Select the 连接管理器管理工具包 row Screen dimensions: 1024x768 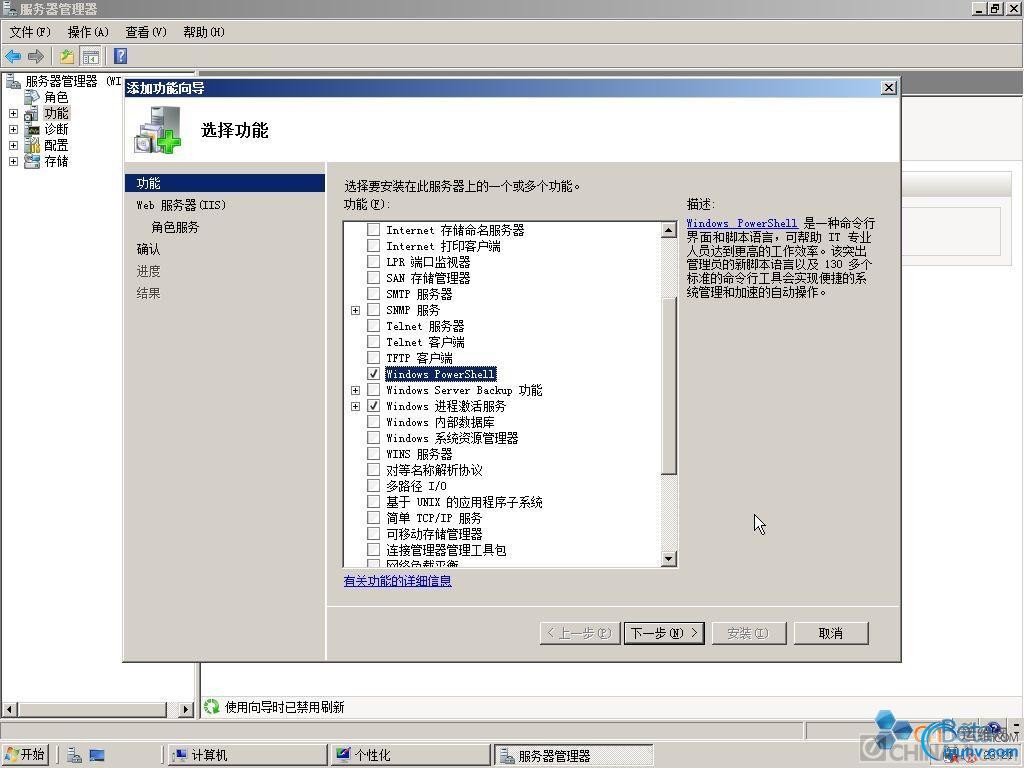(446, 550)
